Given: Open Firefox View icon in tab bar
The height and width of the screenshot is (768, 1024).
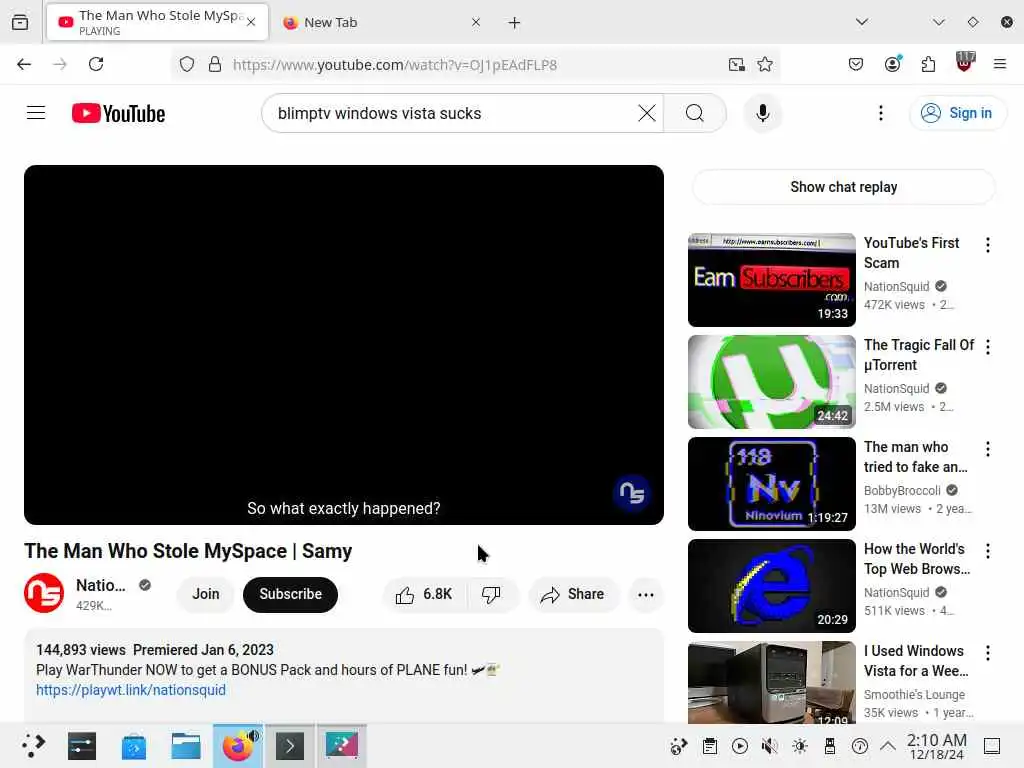Looking at the screenshot, I should (20, 22).
